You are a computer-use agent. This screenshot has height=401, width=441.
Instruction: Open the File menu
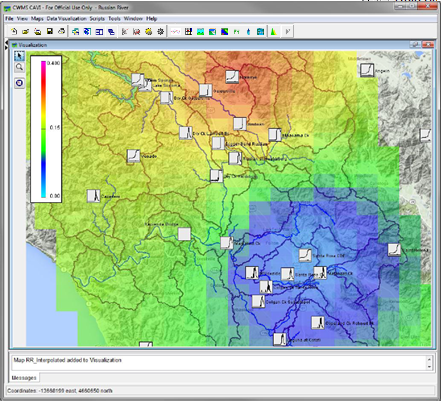pyautogui.click(x=9, y=19)
